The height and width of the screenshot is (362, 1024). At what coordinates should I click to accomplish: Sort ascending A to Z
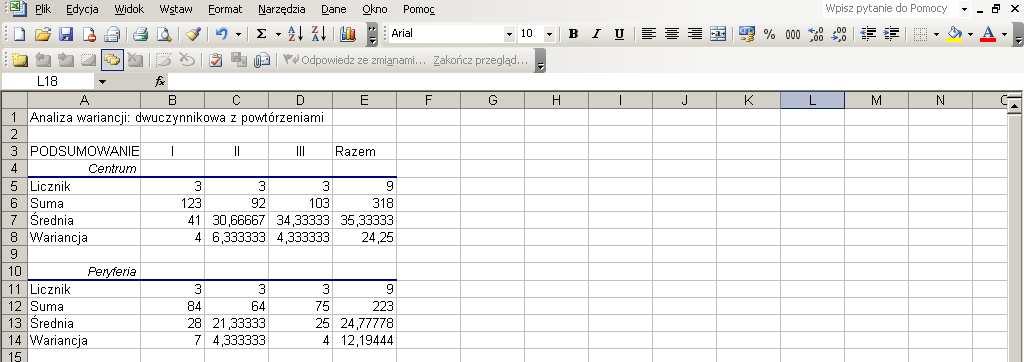(x=296, y=34)
